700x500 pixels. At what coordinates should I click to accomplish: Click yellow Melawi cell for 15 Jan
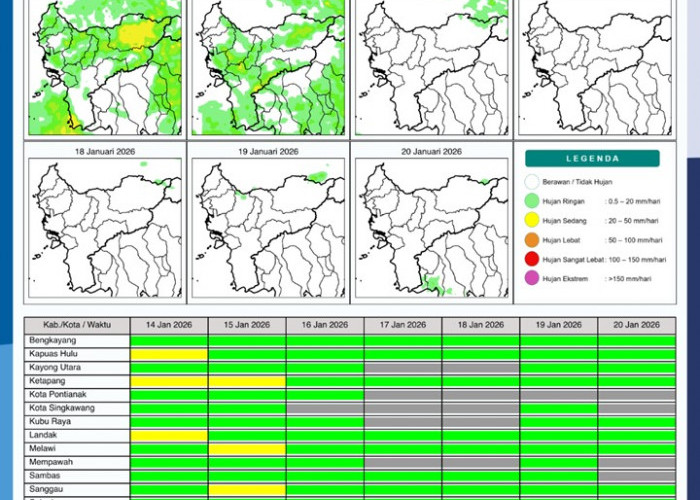tap(247, 450)
